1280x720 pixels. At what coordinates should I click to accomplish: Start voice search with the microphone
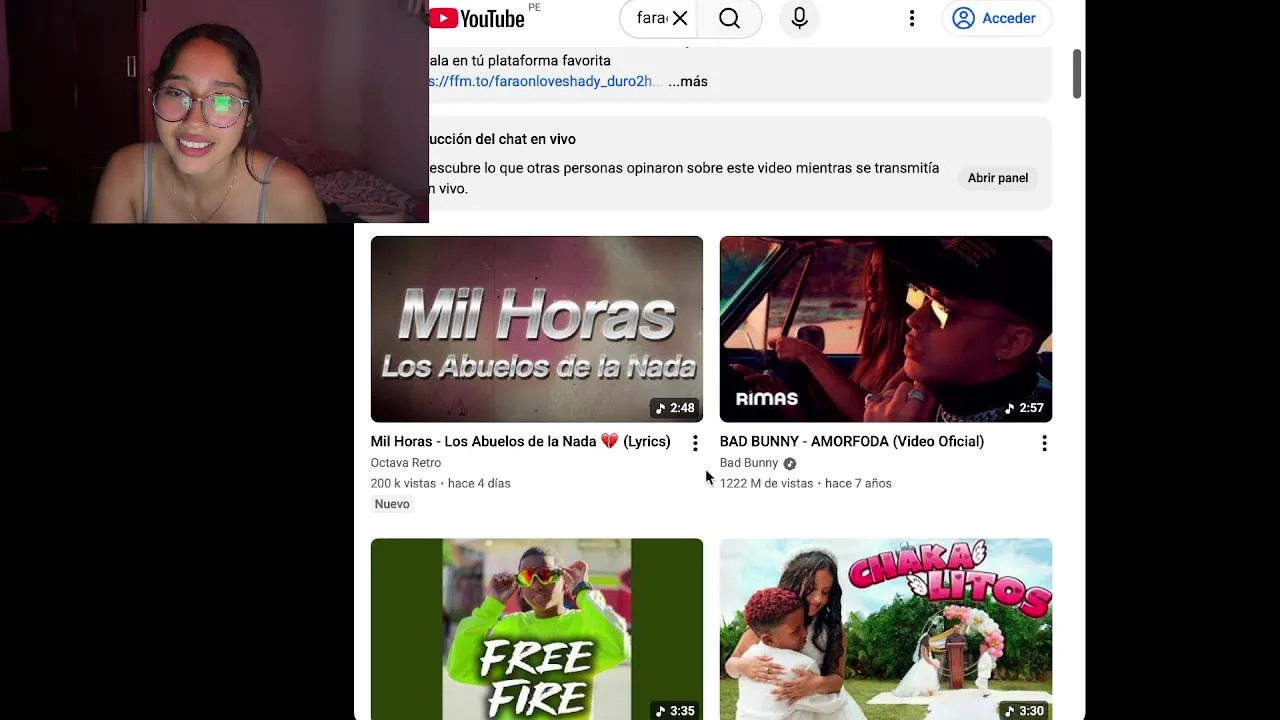(799, 18)
